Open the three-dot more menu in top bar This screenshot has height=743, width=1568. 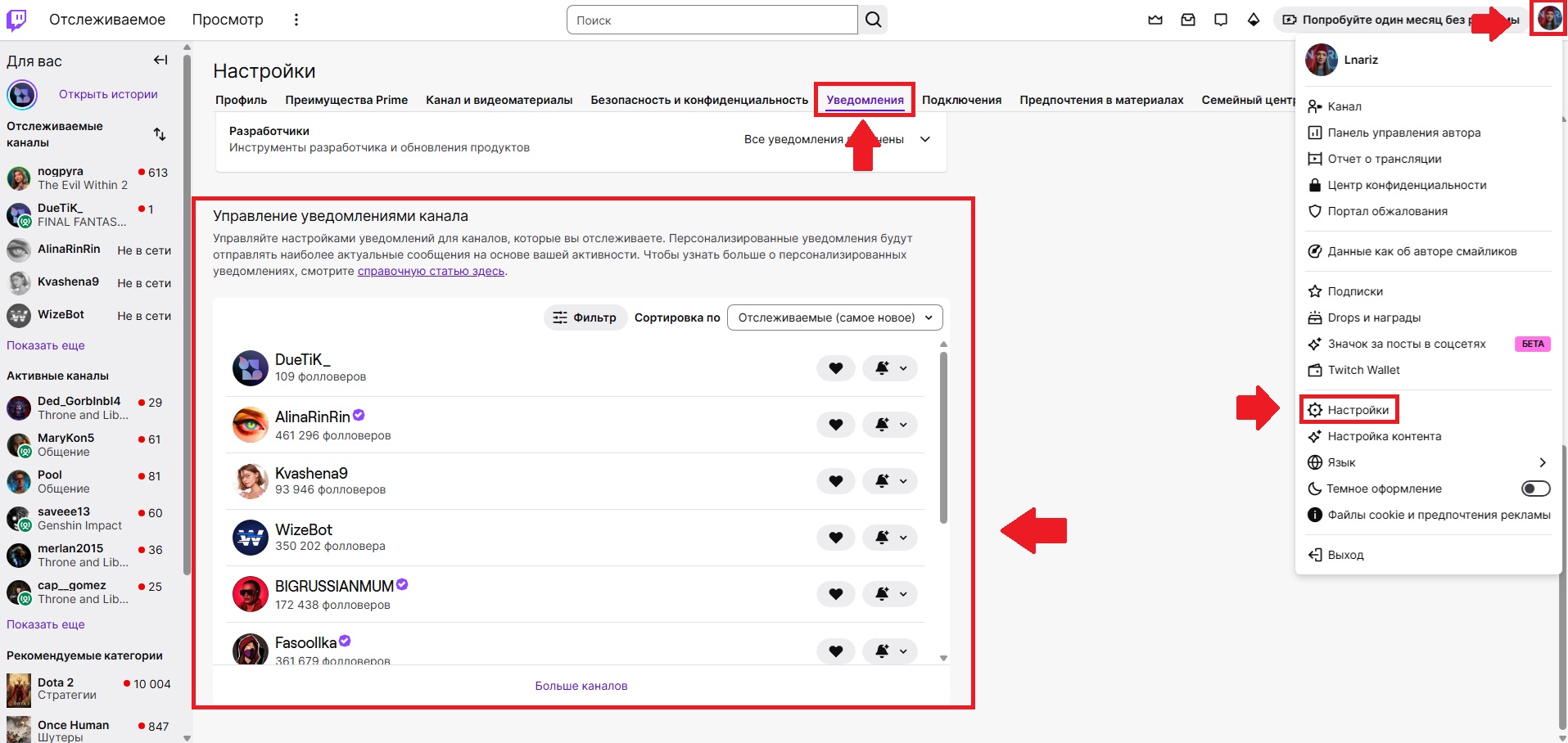tap(296, 20)
